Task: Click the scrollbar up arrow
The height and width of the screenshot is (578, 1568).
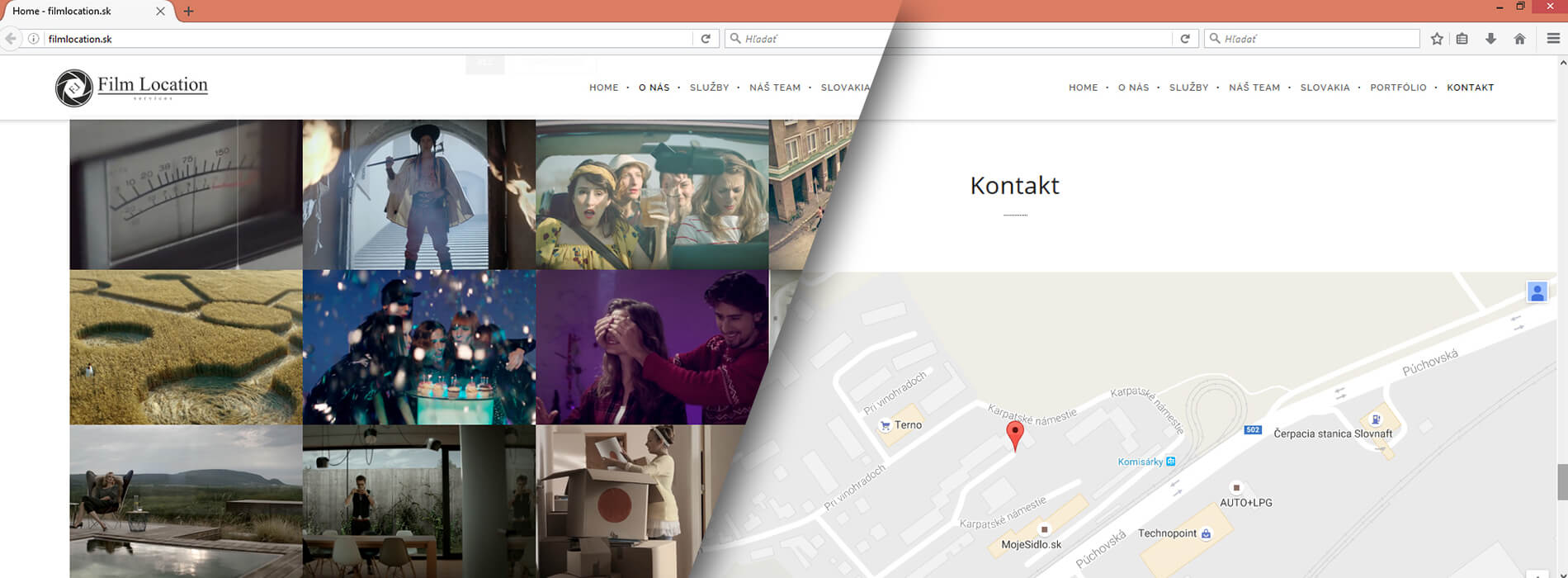Action: [x=1562, y=62]
